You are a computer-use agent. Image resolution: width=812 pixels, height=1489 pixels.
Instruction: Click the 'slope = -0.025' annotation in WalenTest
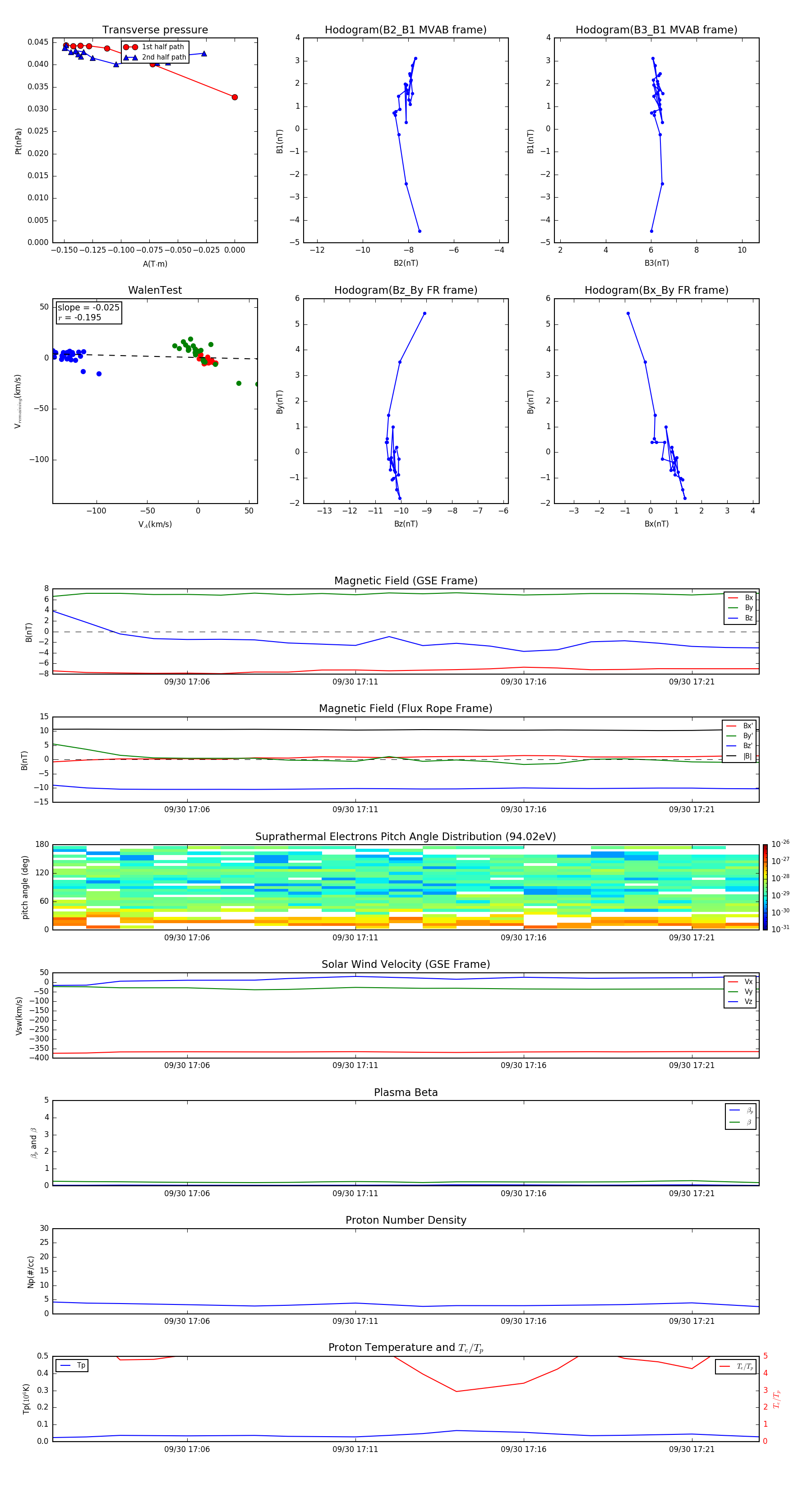[88, 308]
